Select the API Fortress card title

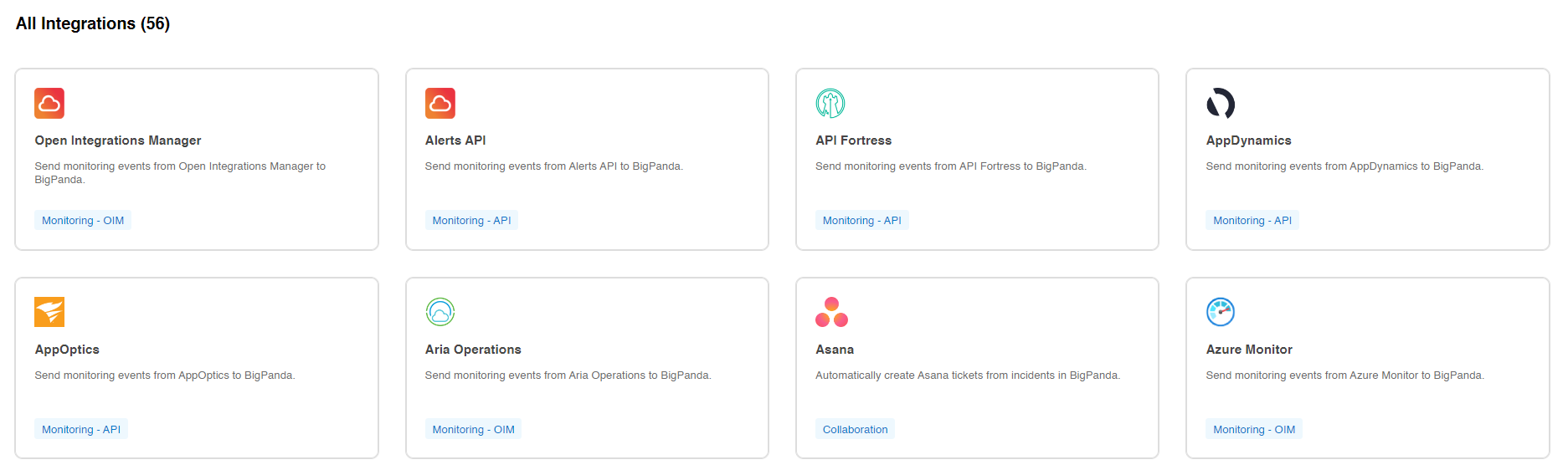click(853, 140)
